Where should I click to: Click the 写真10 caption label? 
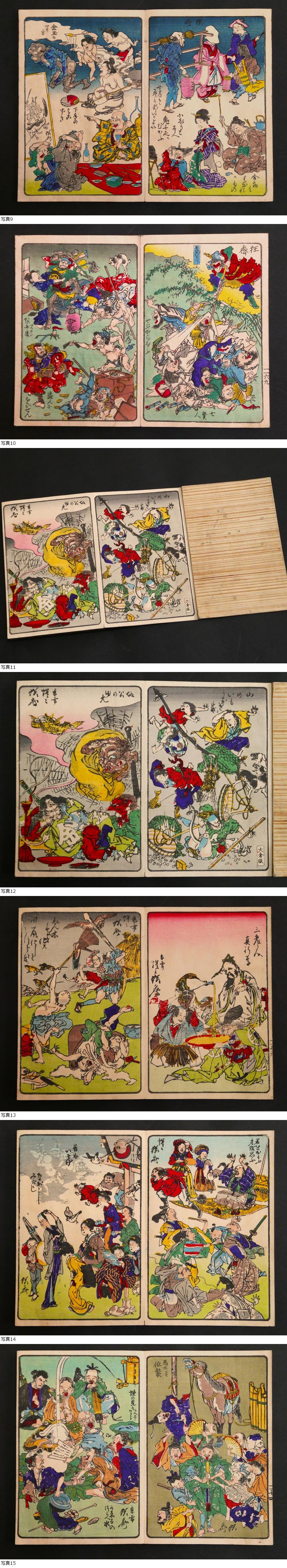pyautogui.click(x=9, y=443)
